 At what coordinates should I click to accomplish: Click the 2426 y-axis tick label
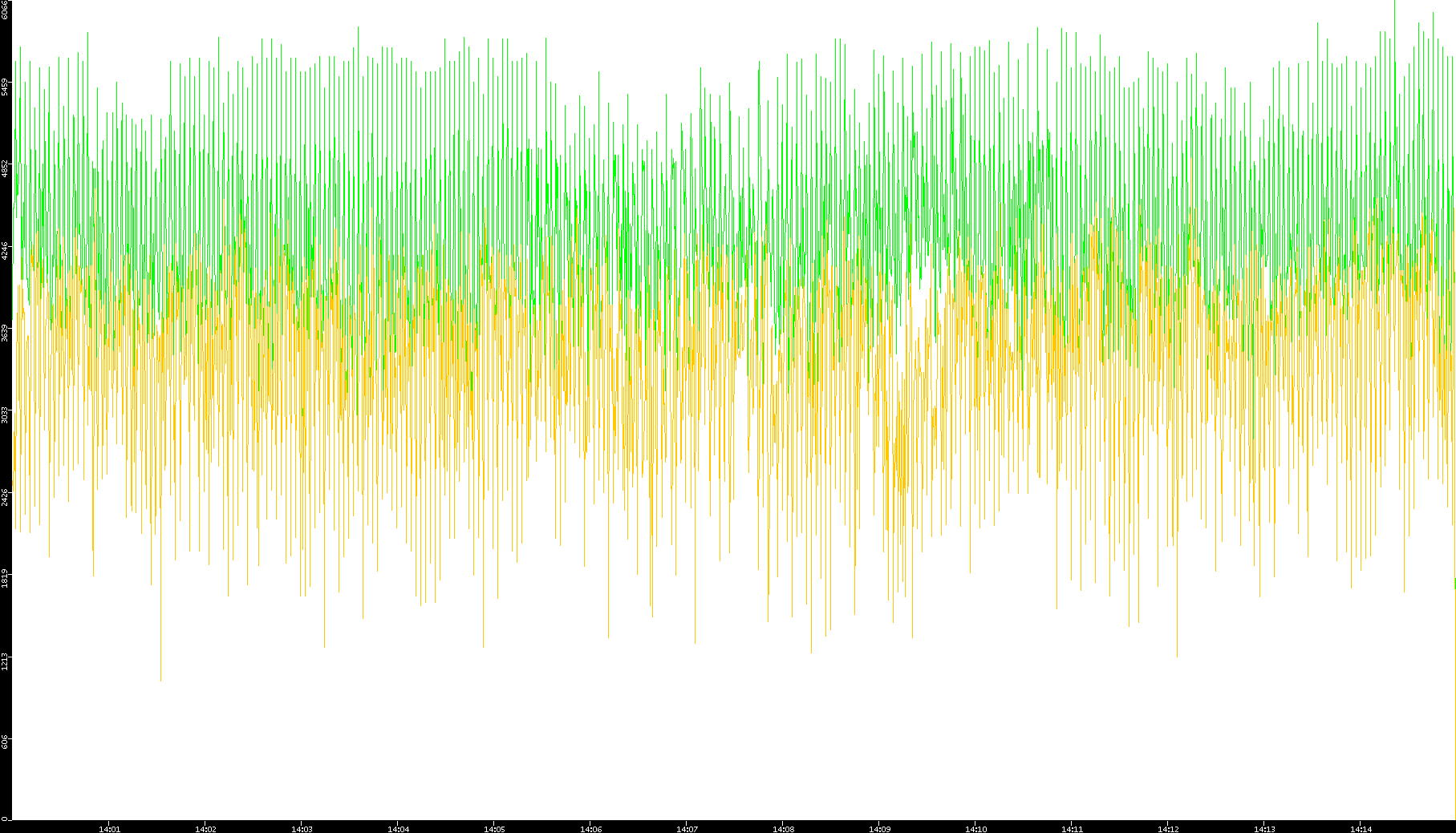(x=5, y=496)
